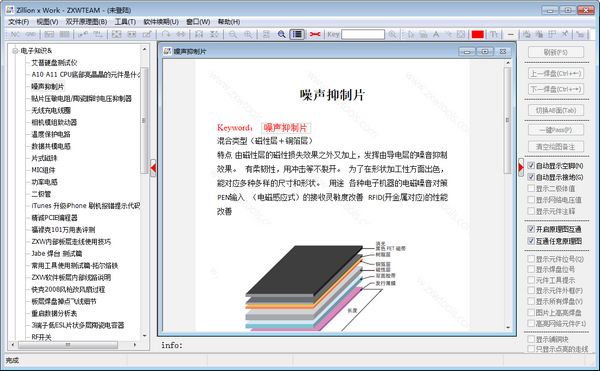Toggle the list view toolbar icon
This screenshot has width=600, height=371.
coord(297,34)
